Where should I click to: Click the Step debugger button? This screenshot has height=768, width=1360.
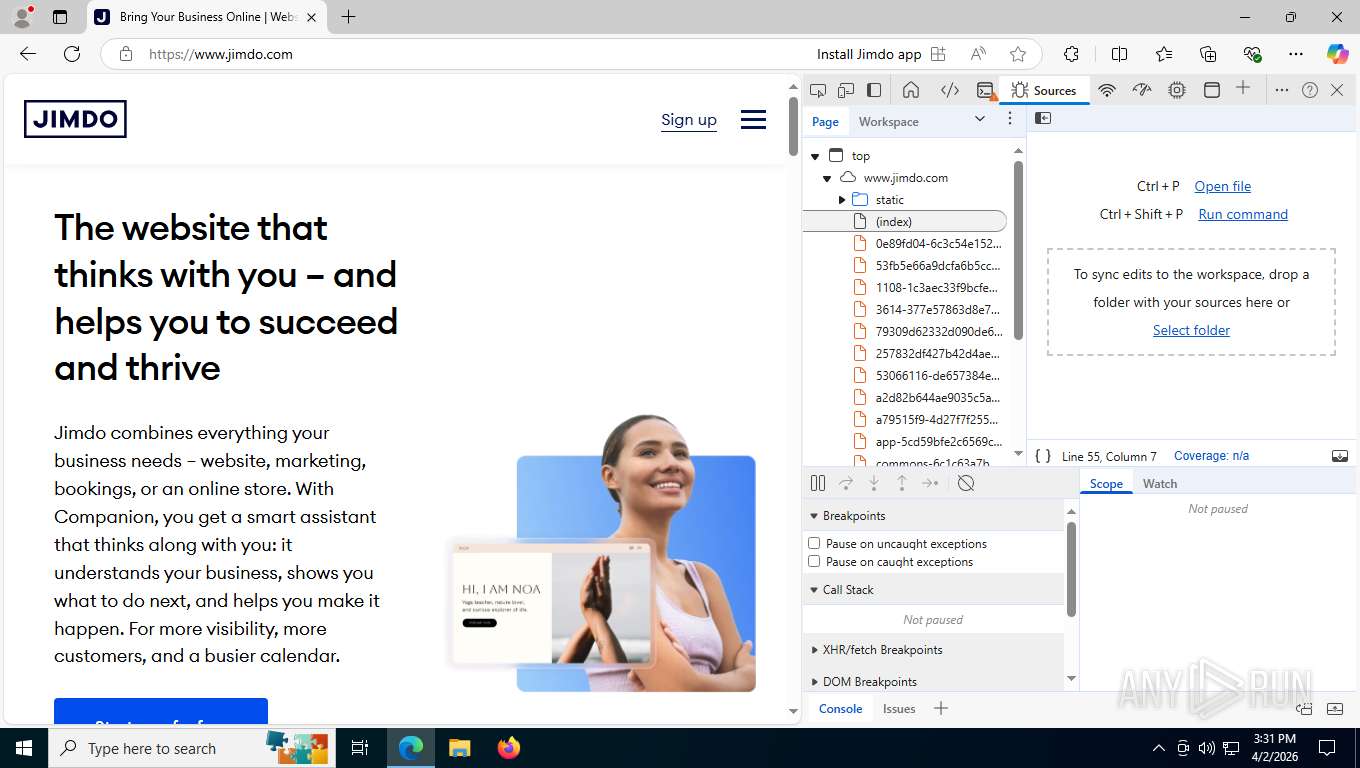[x=930, y=483]
